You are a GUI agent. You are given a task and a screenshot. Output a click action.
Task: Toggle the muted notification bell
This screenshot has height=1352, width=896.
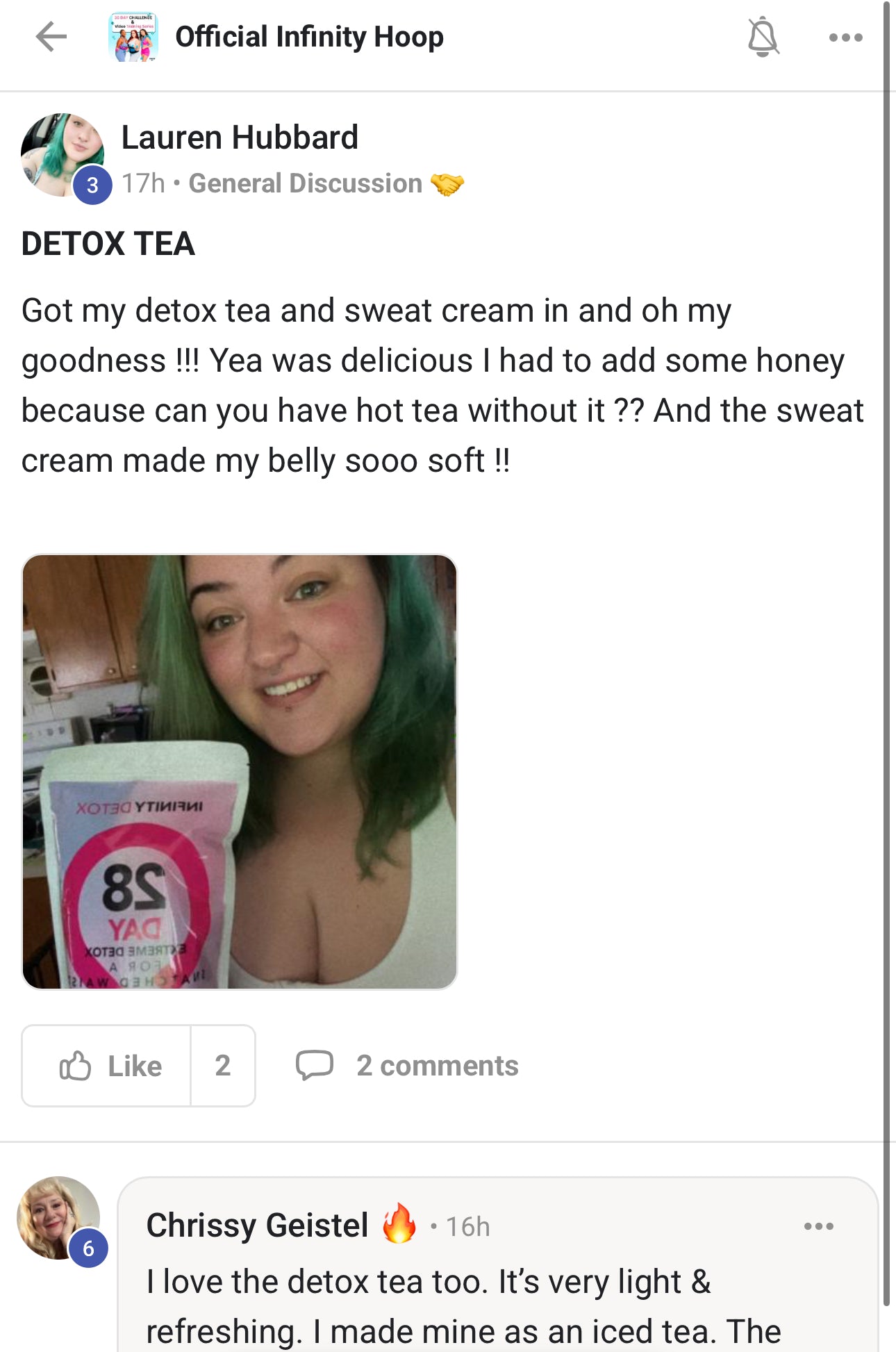[763, 37]
